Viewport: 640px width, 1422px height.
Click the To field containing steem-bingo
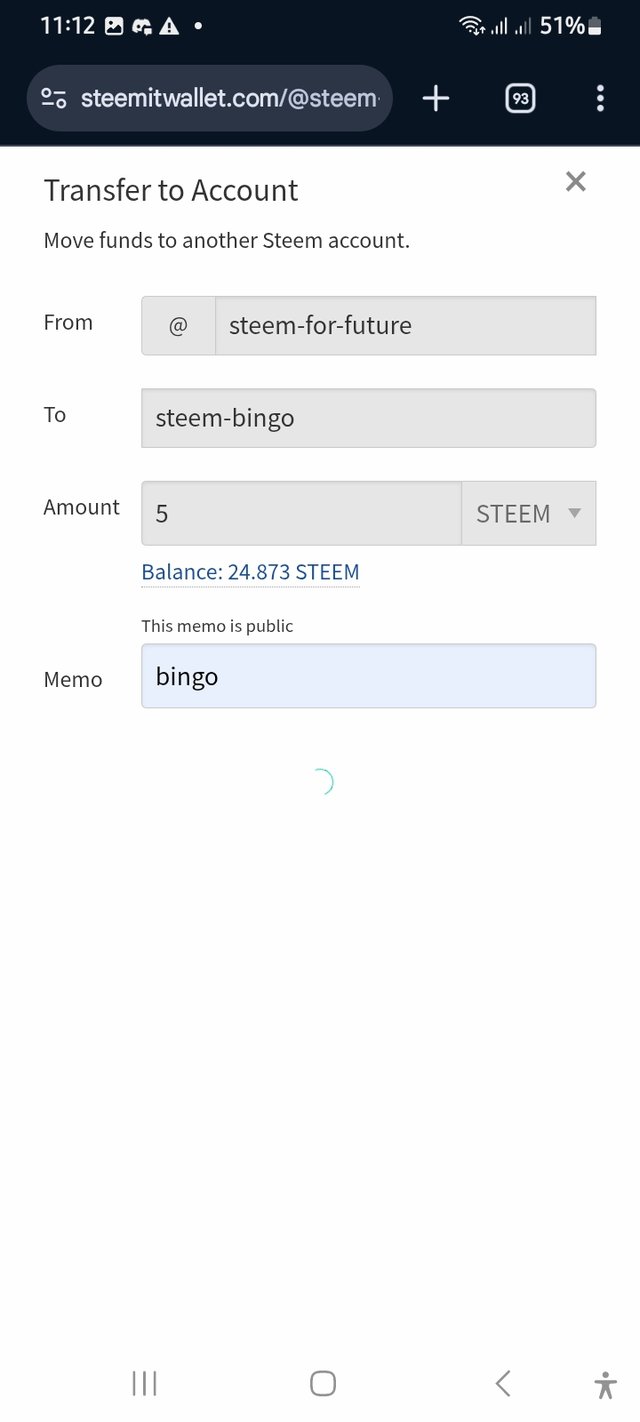[x=368, y=418]
